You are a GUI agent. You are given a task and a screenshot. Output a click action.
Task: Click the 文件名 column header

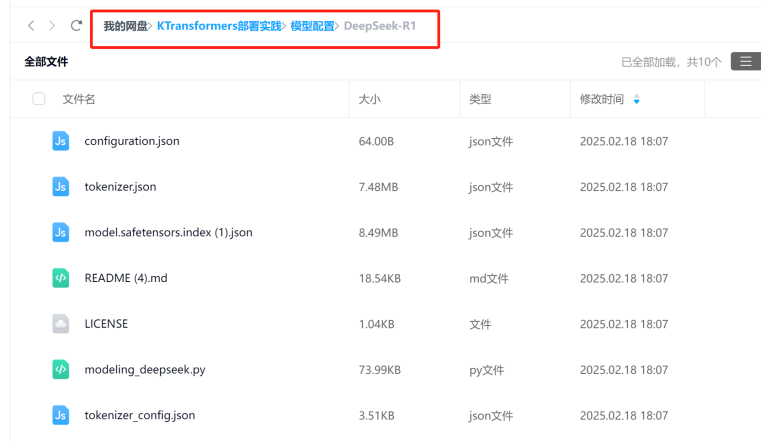pyautogui.click(x=79, y=99)
